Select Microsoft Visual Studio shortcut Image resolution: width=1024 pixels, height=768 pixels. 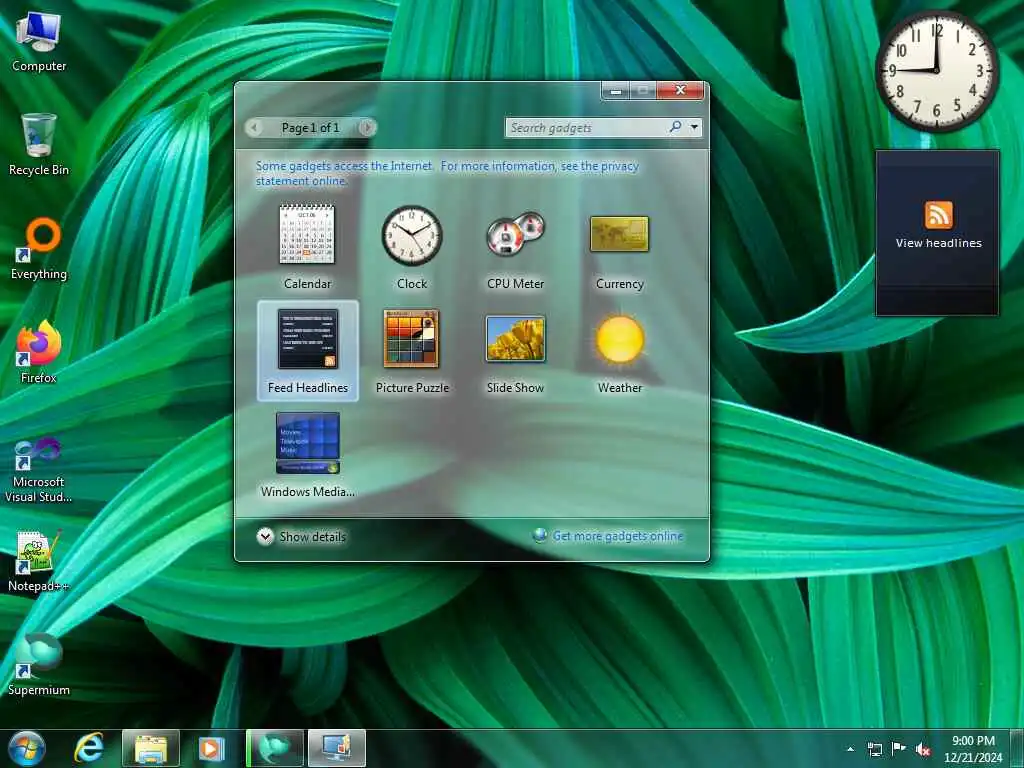39,470
